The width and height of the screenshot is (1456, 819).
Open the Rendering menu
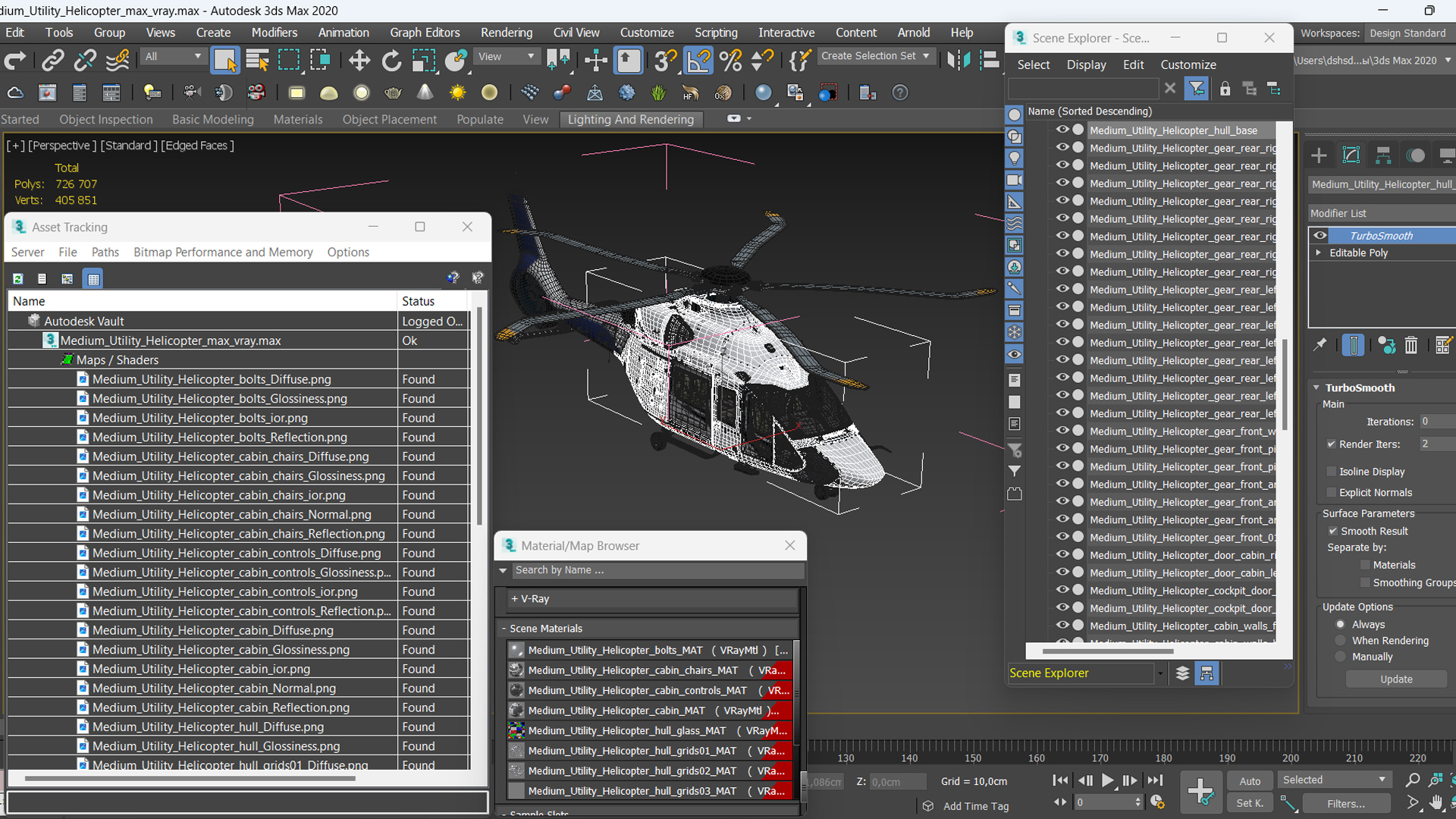point(507,33)
